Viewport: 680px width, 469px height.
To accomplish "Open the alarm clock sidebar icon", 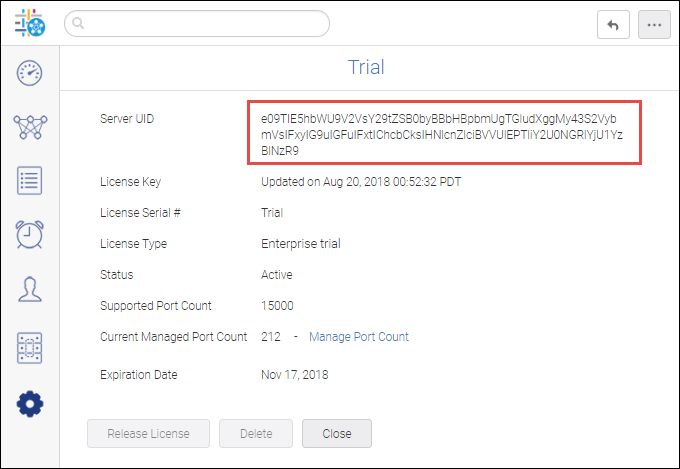I will (x=29, y=235).
